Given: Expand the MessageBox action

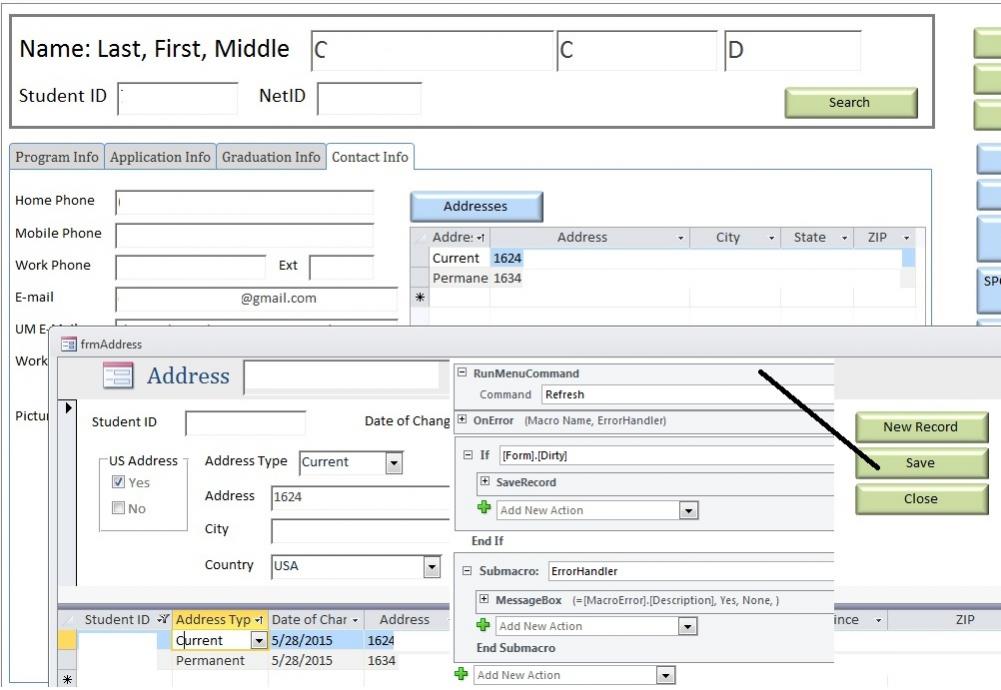Looking at the screenshot, I should tap(484, 599).
